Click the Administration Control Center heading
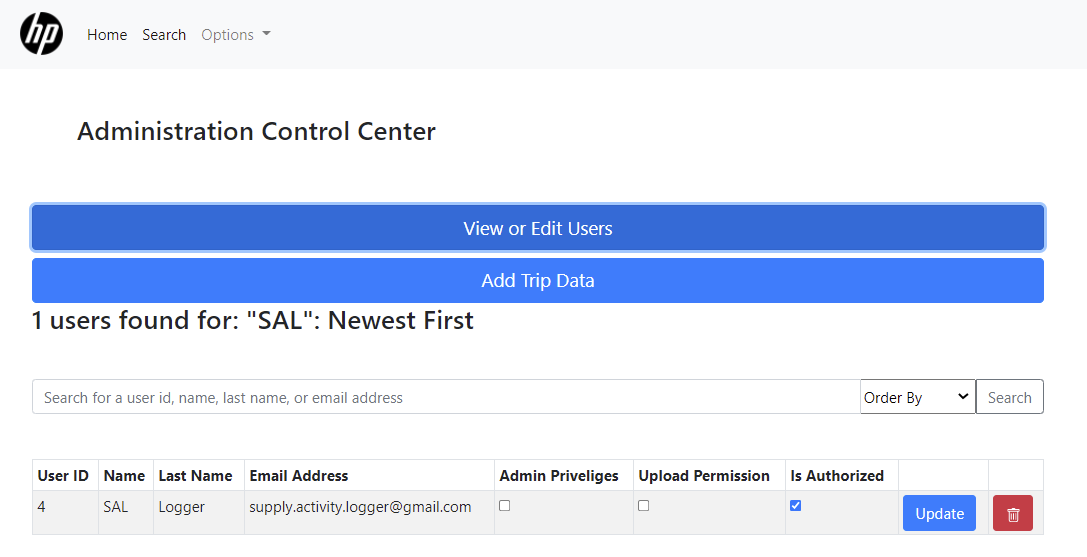The image size is (1087, 557). tap(256, 131)
